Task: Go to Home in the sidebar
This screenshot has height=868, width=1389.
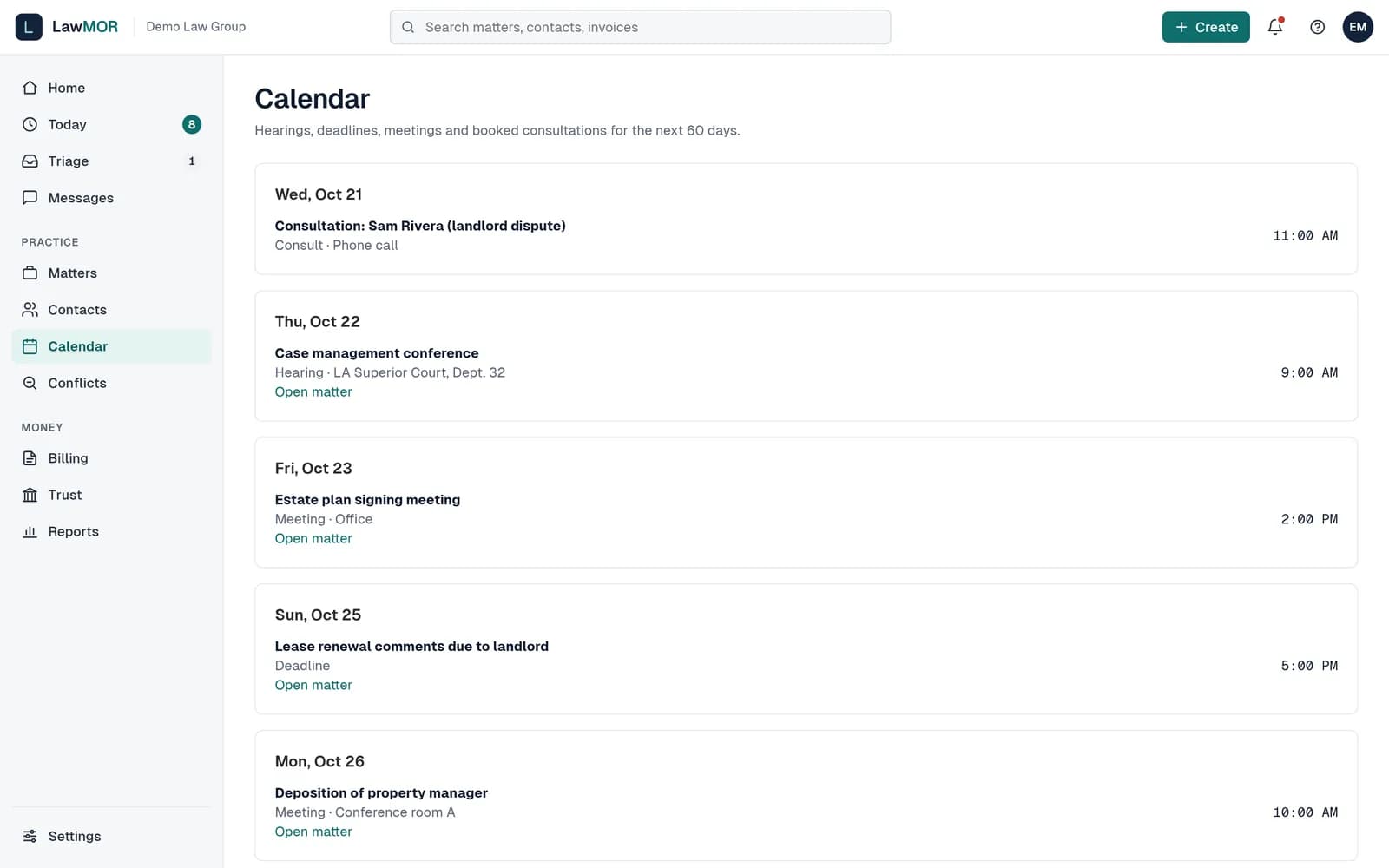Action: (x=111, y=88)
